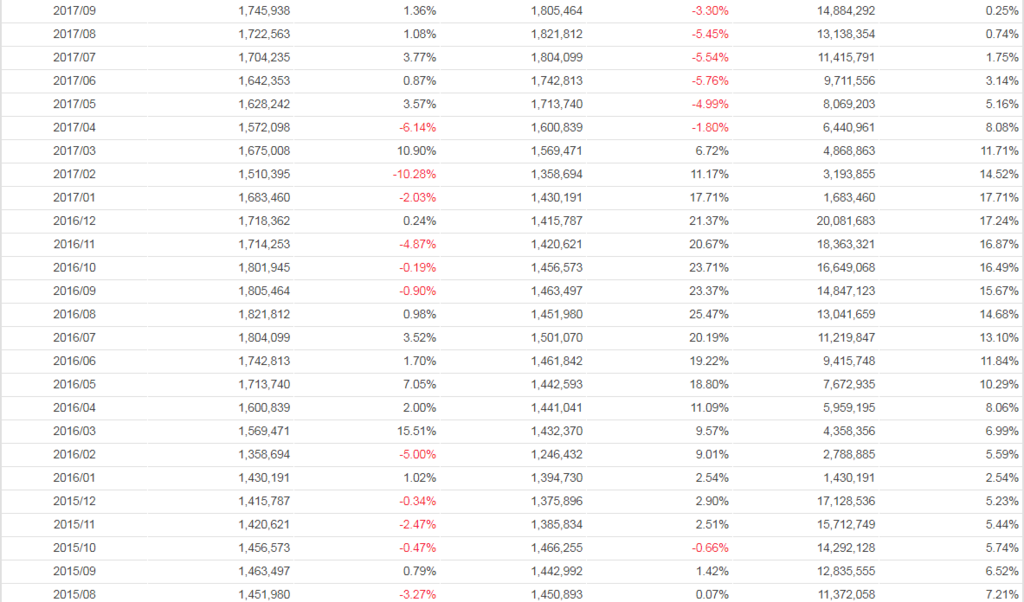
Task: Select the 2017/02 row date
Action: coord(74,174)
